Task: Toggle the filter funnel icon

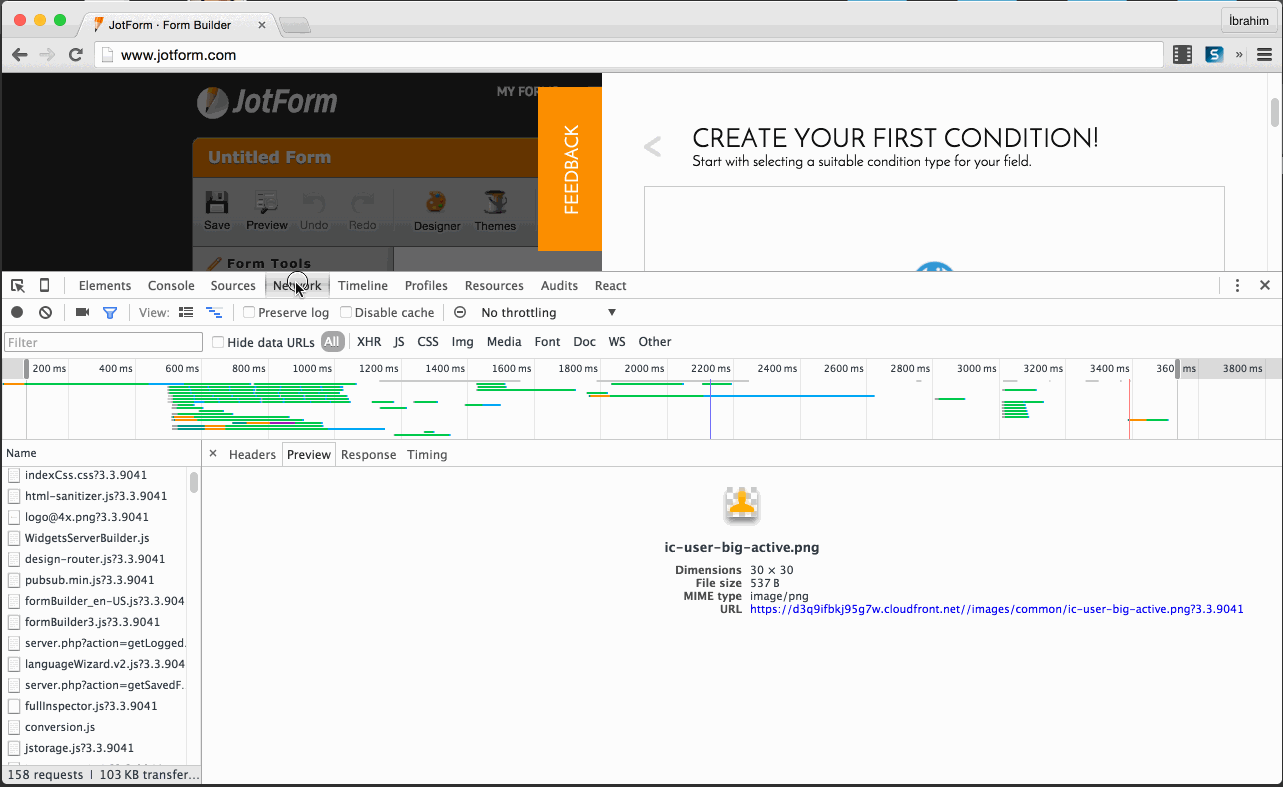Action: (110, 313)
